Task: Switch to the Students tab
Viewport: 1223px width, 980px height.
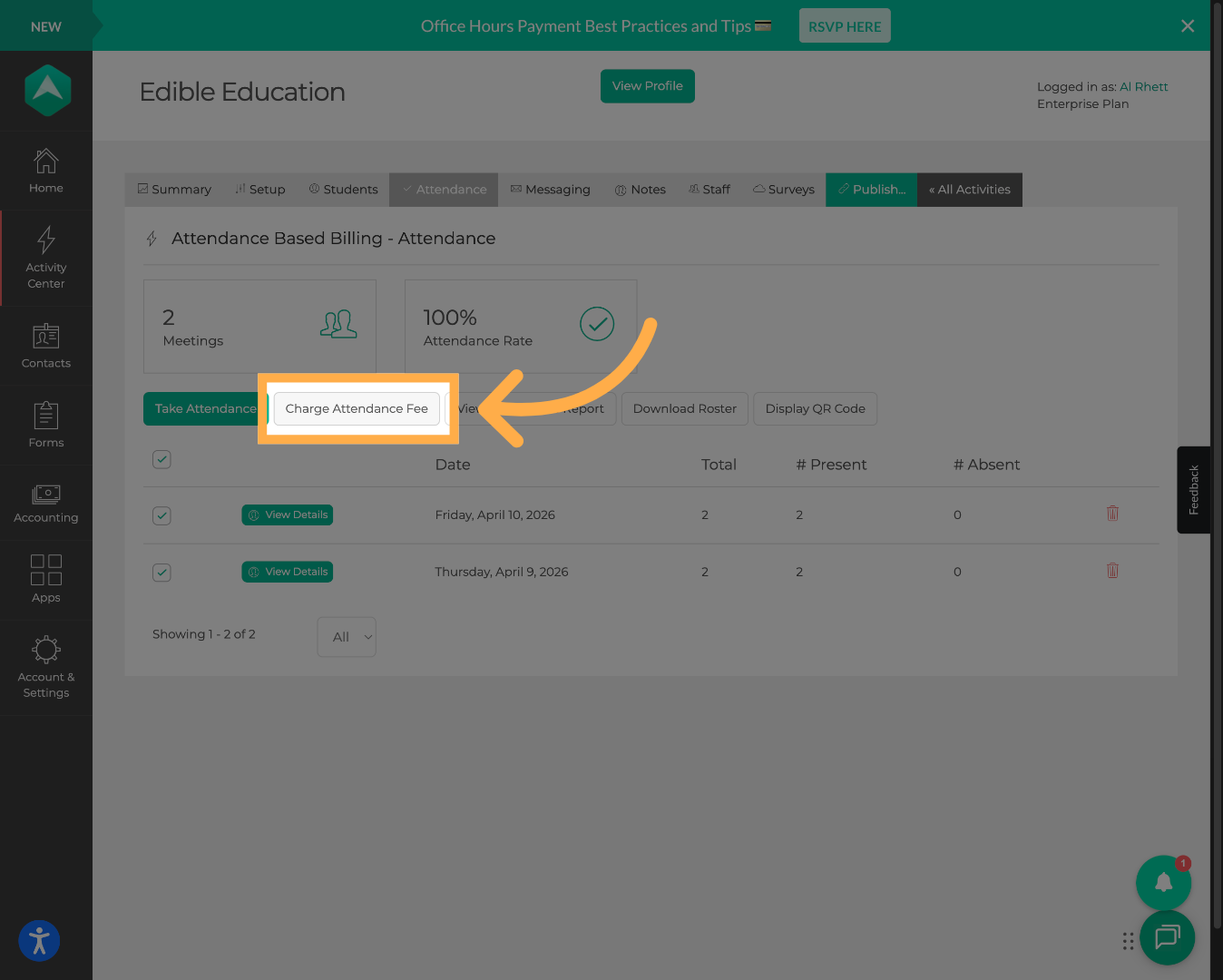Action: 343,189
